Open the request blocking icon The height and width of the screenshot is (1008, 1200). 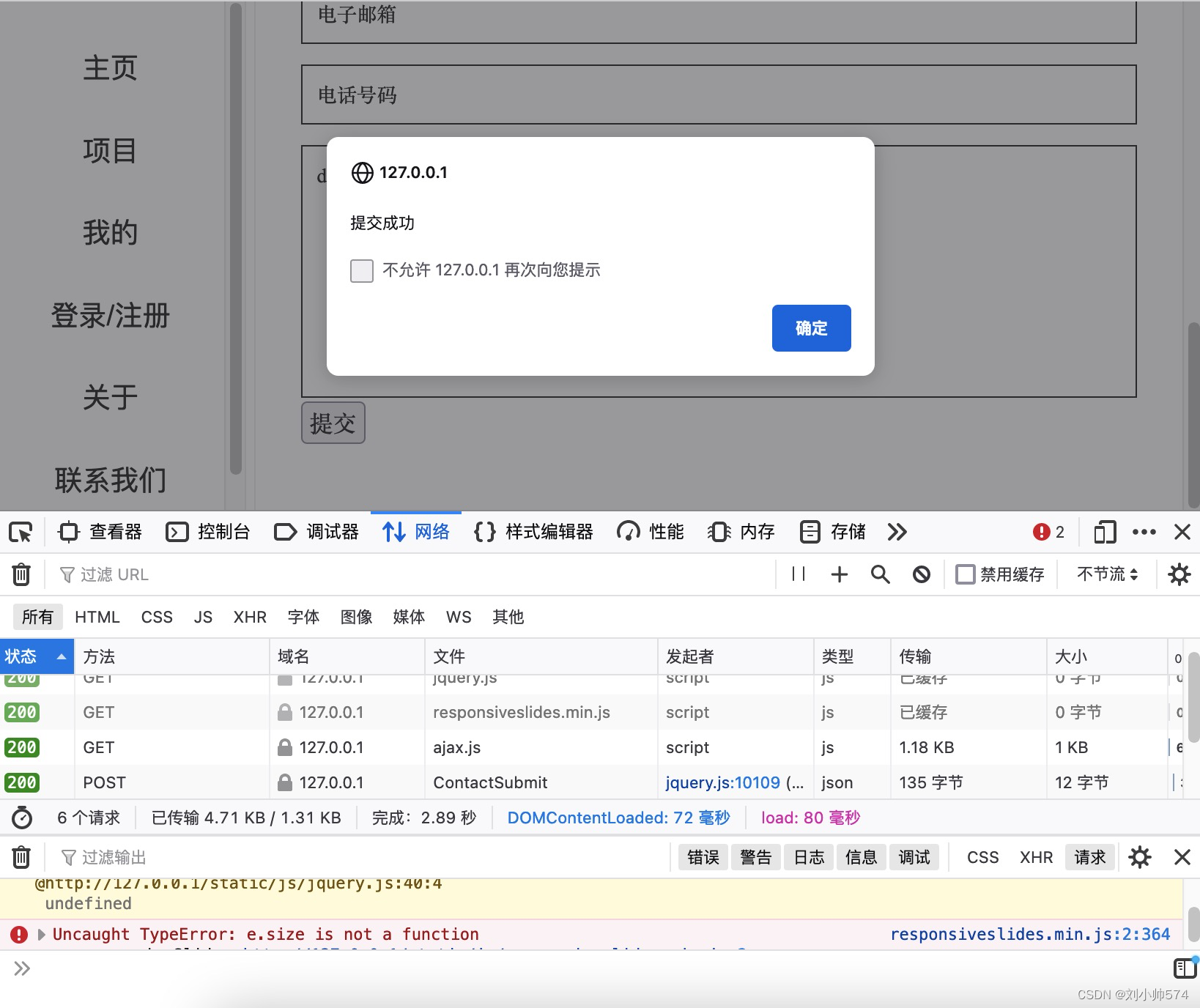click(x=921, y=574)
